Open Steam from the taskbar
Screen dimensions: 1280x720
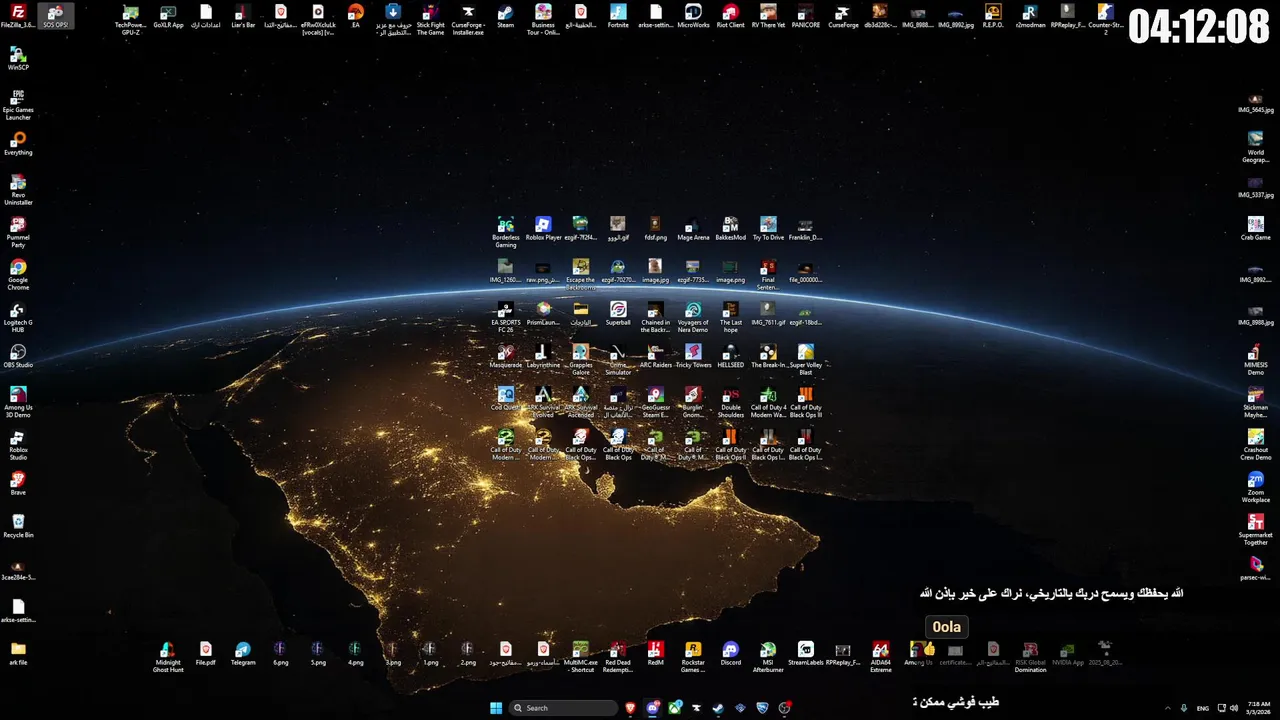point(719,708)
